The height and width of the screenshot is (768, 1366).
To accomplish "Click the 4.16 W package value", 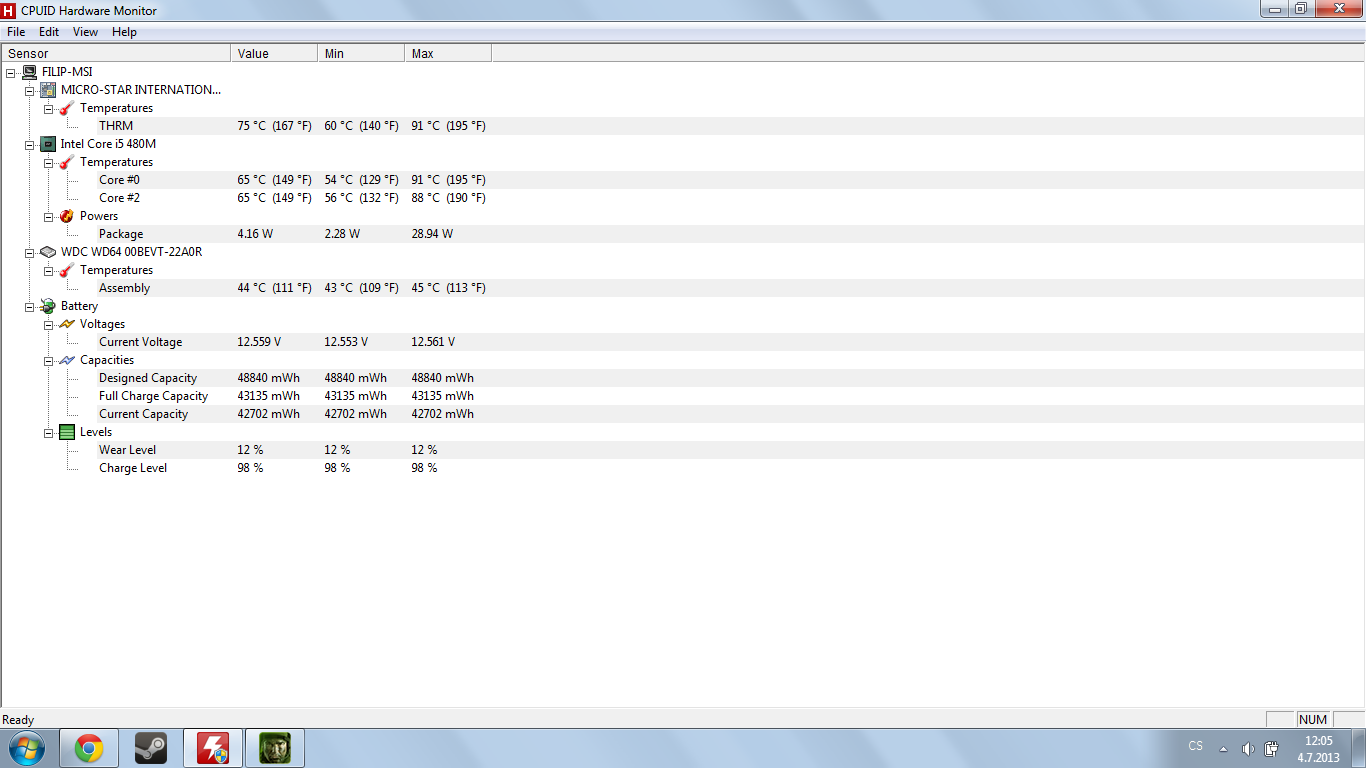I will [255, 234].
